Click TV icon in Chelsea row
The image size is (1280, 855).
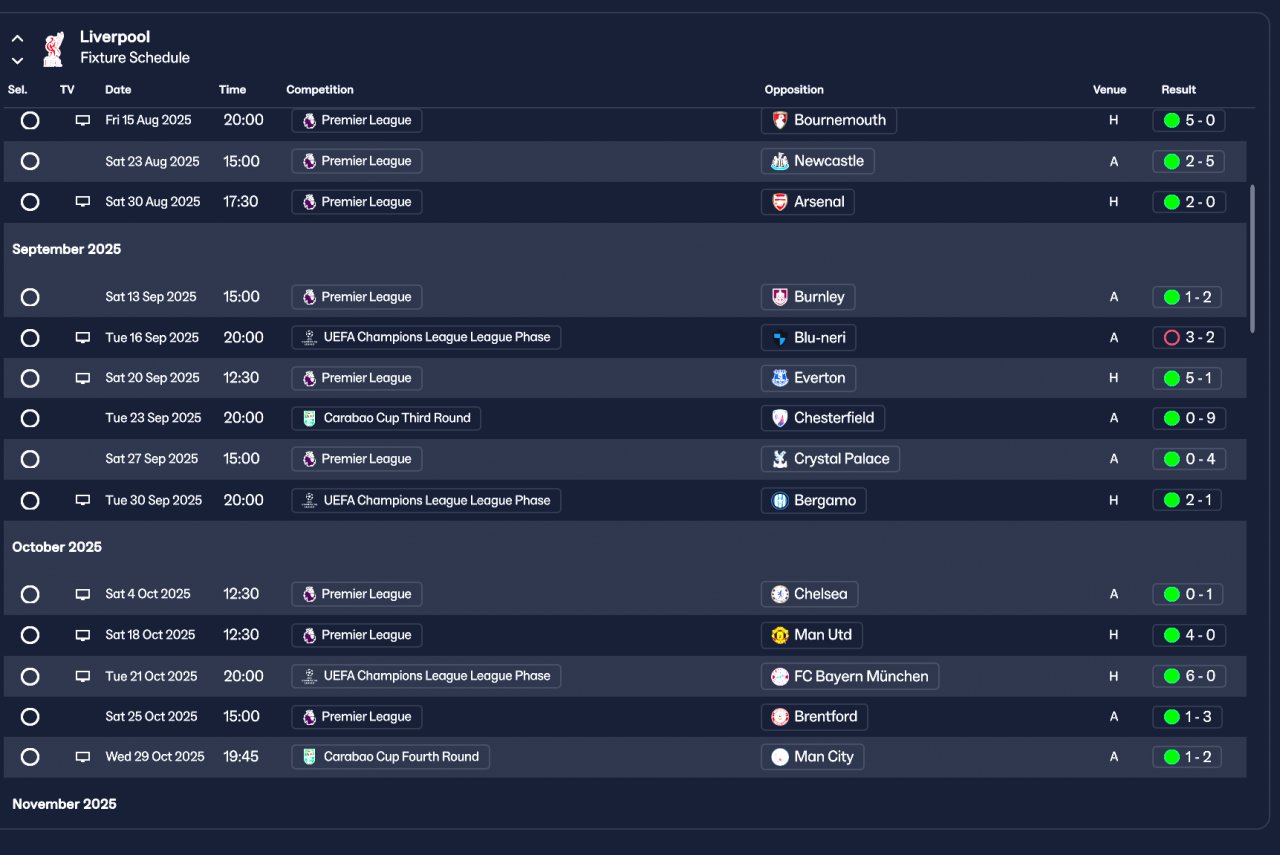pos(83,594)
